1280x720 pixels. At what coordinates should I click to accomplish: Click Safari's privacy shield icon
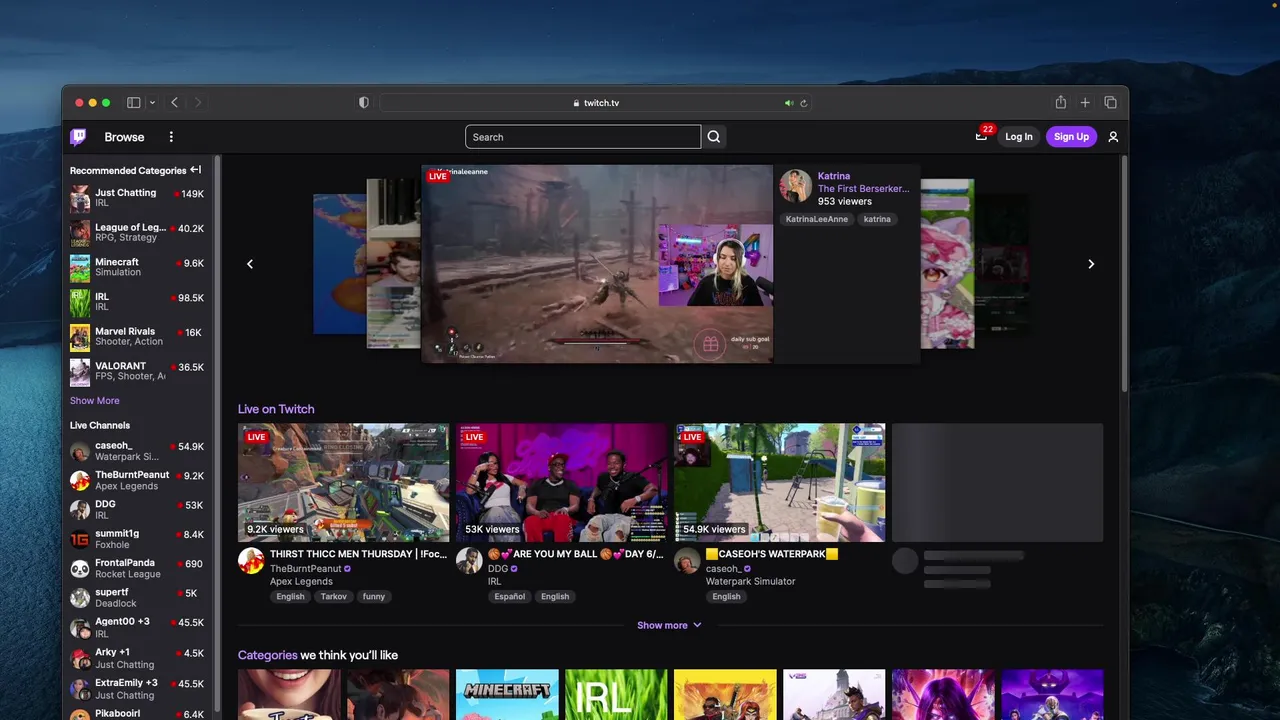pos(364,103)
